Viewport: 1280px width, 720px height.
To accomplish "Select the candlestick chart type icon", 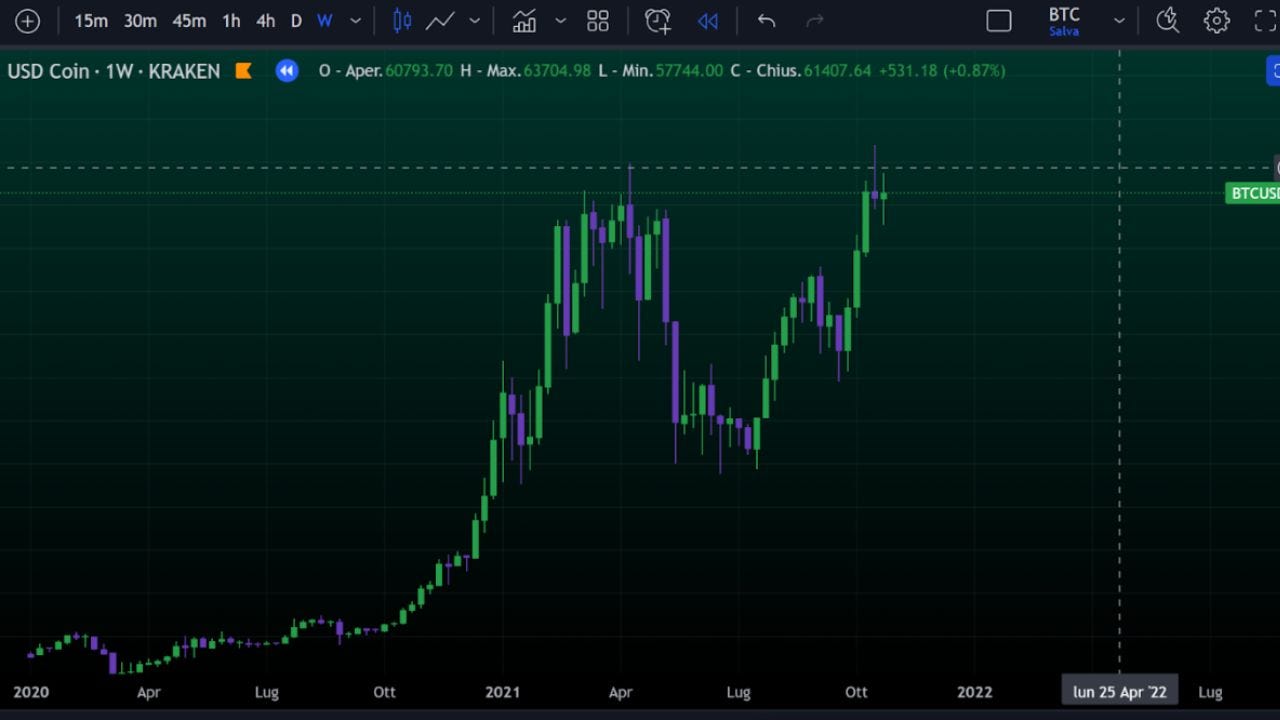I will pos(401,20).
